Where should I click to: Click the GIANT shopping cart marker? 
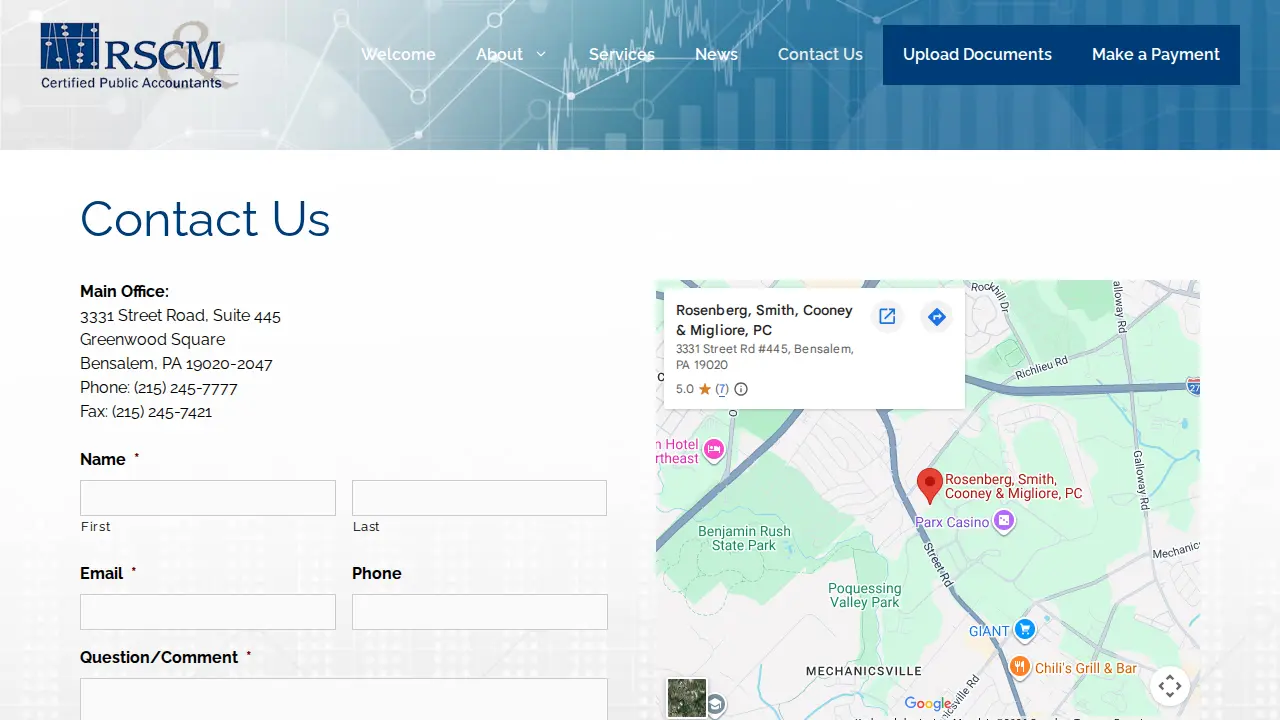click(1024, 630)
